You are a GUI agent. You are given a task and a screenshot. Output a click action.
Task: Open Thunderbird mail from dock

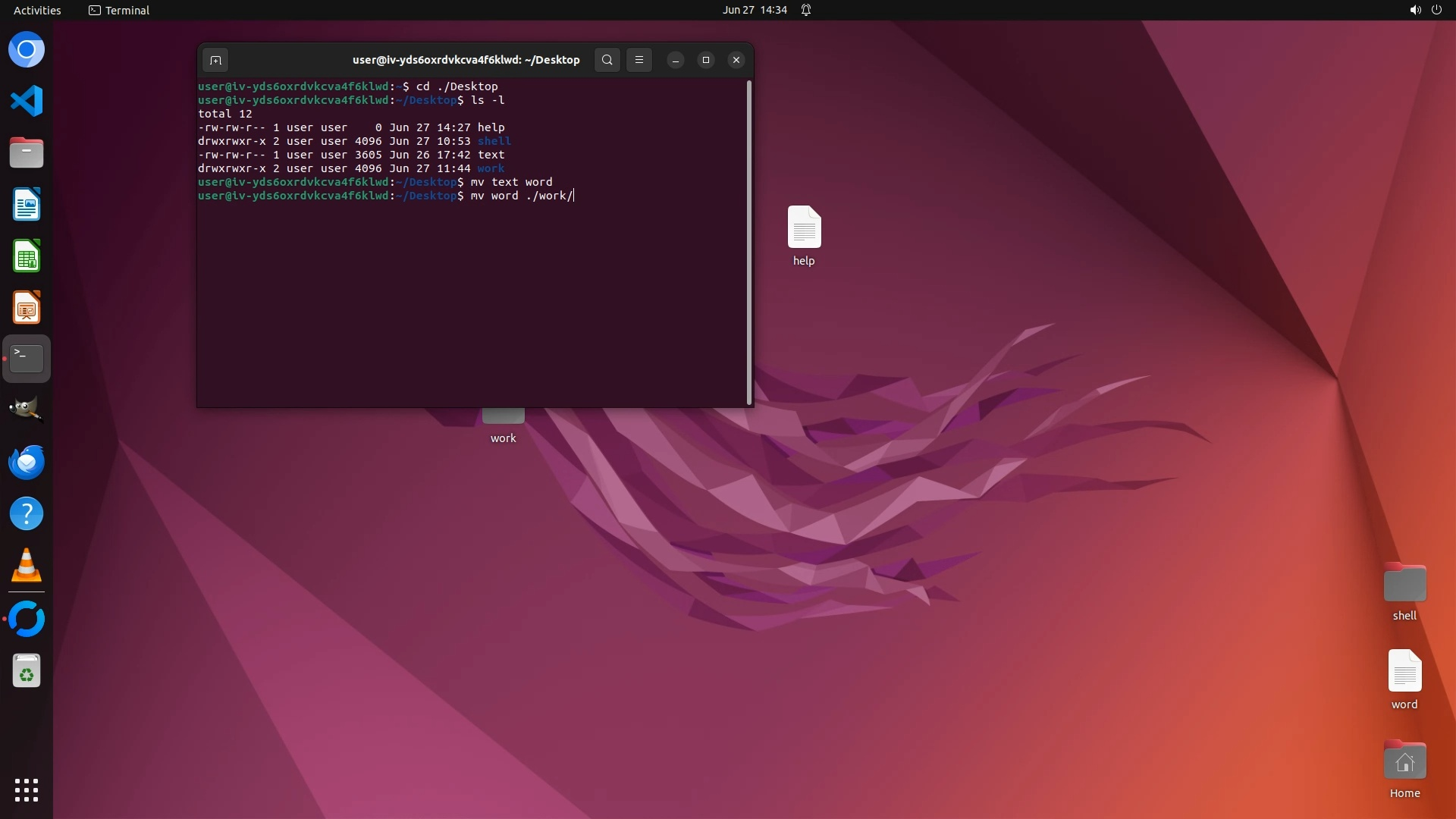coord(27,462)
